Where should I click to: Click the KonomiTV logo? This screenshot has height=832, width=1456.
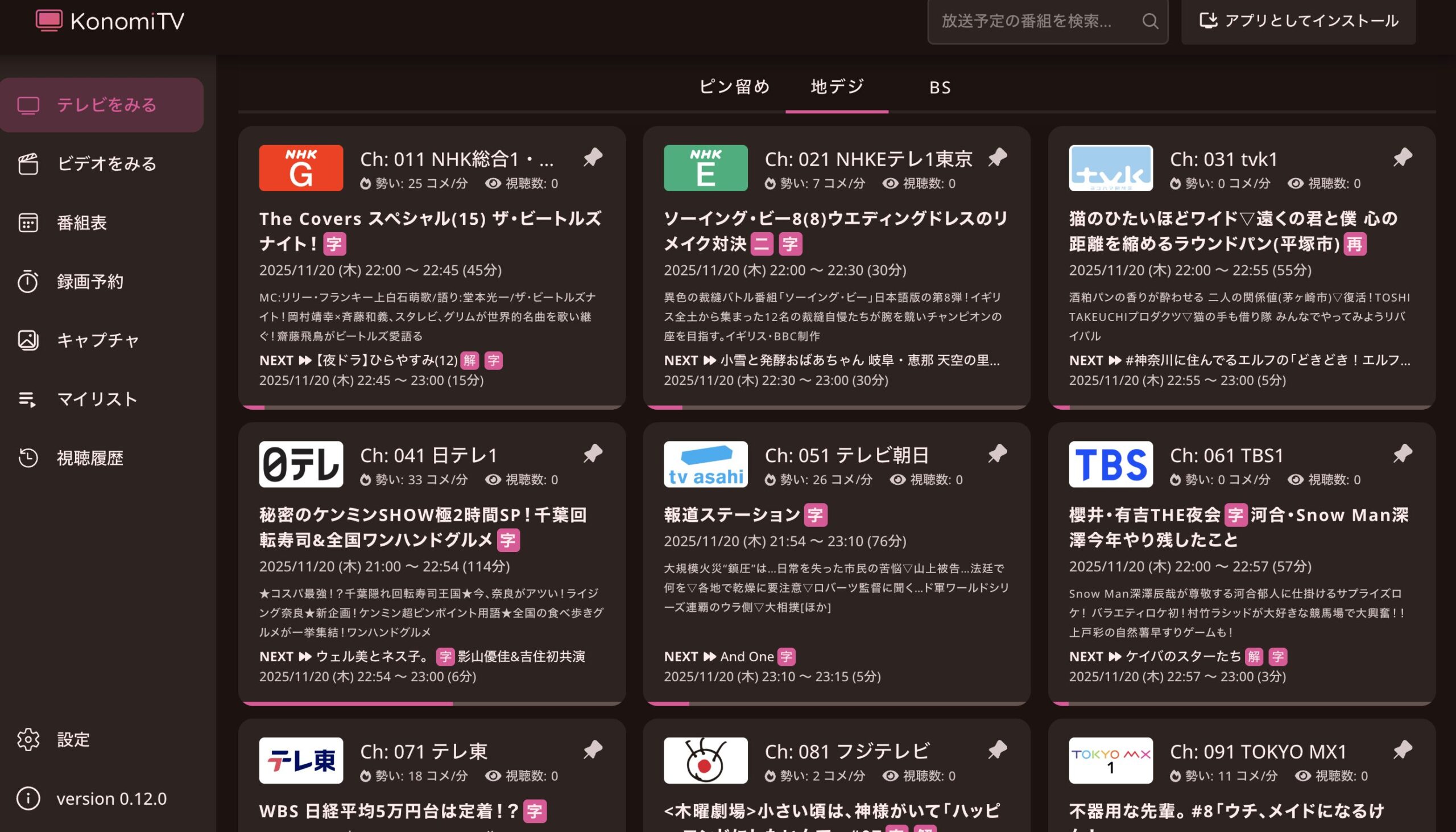(x=110, y=21)
